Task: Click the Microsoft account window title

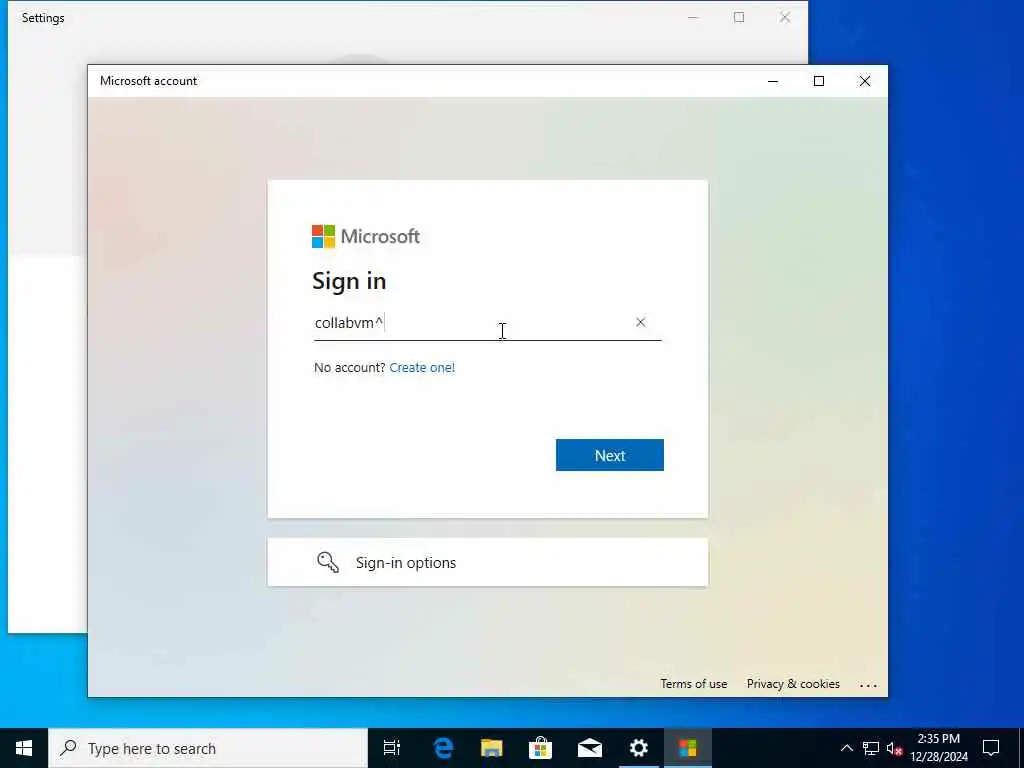Action: 148,81
